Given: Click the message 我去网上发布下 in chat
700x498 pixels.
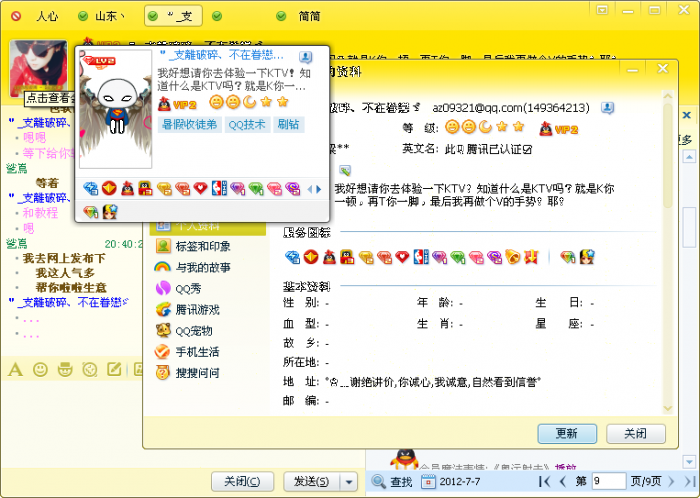Looking at the screenshot, I should coord(64,258).
